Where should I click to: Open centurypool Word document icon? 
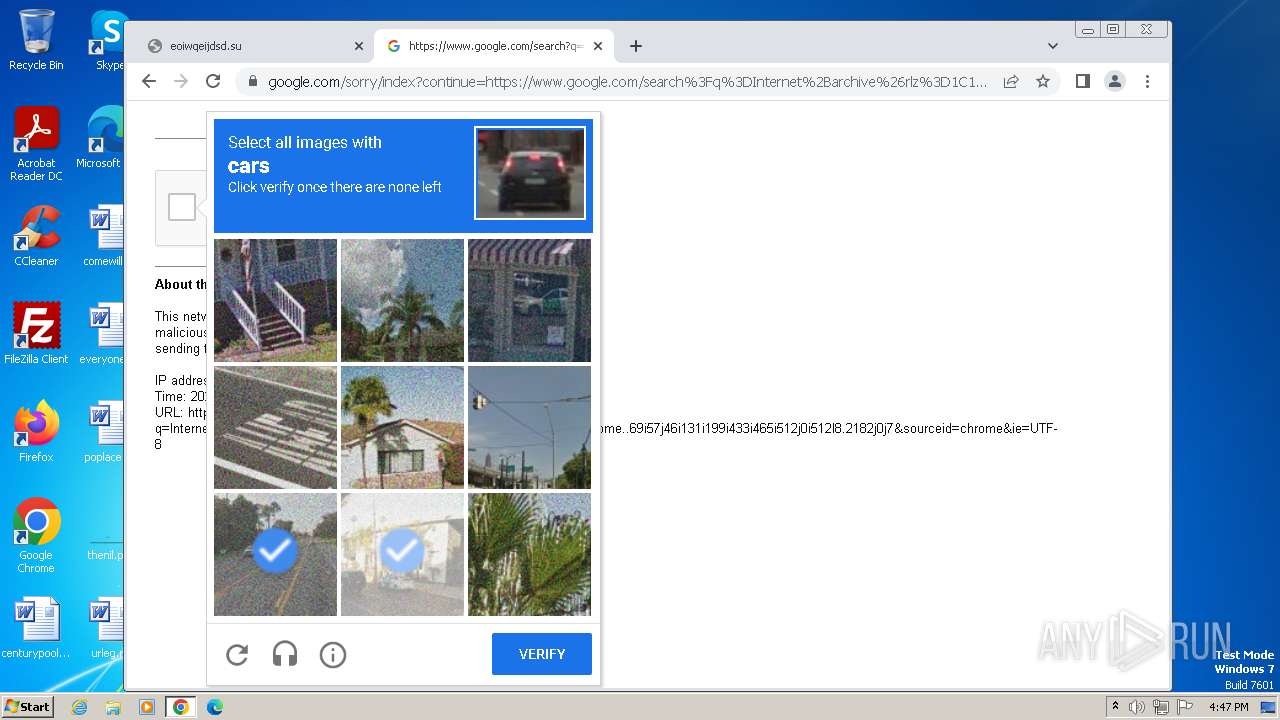point(36,628)
